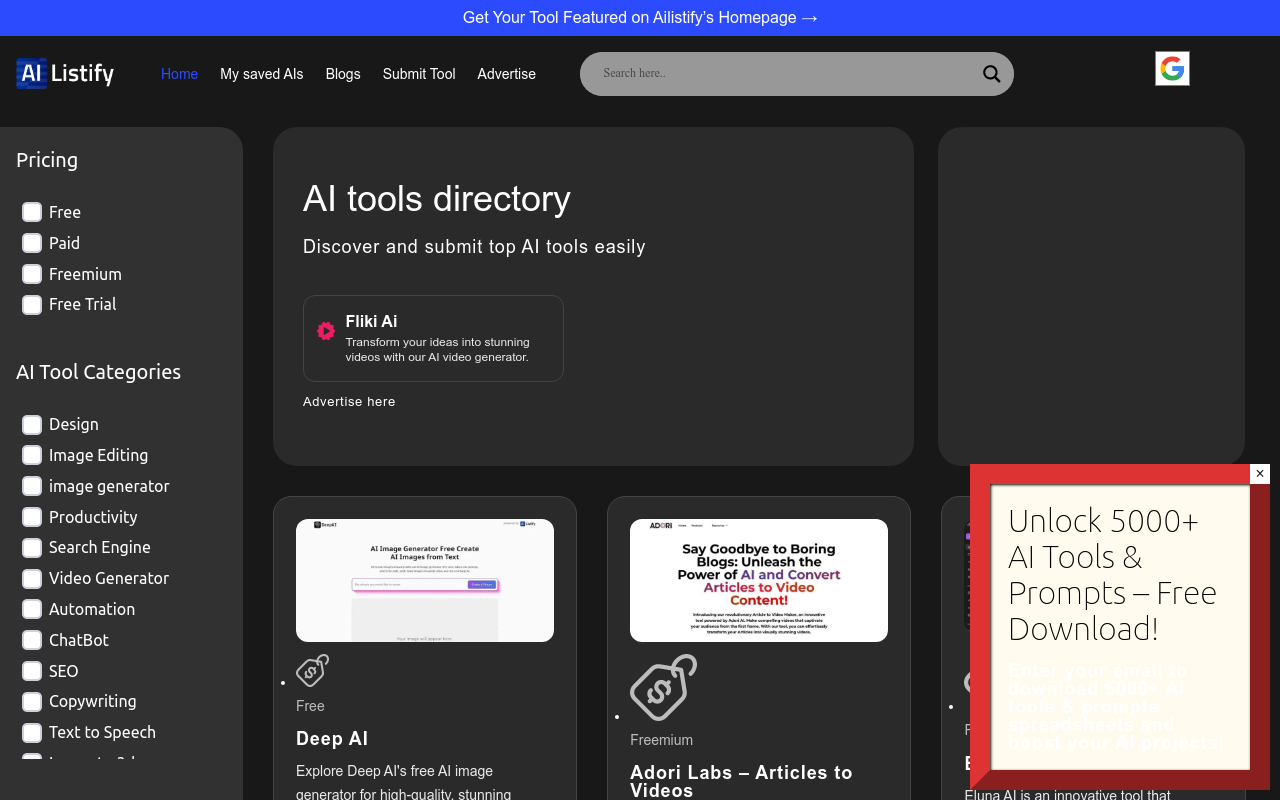Click the Pricing sidebar heading
Viewport: 1280px width, 800px height.
pyautogui.click(x=47, y=160)
